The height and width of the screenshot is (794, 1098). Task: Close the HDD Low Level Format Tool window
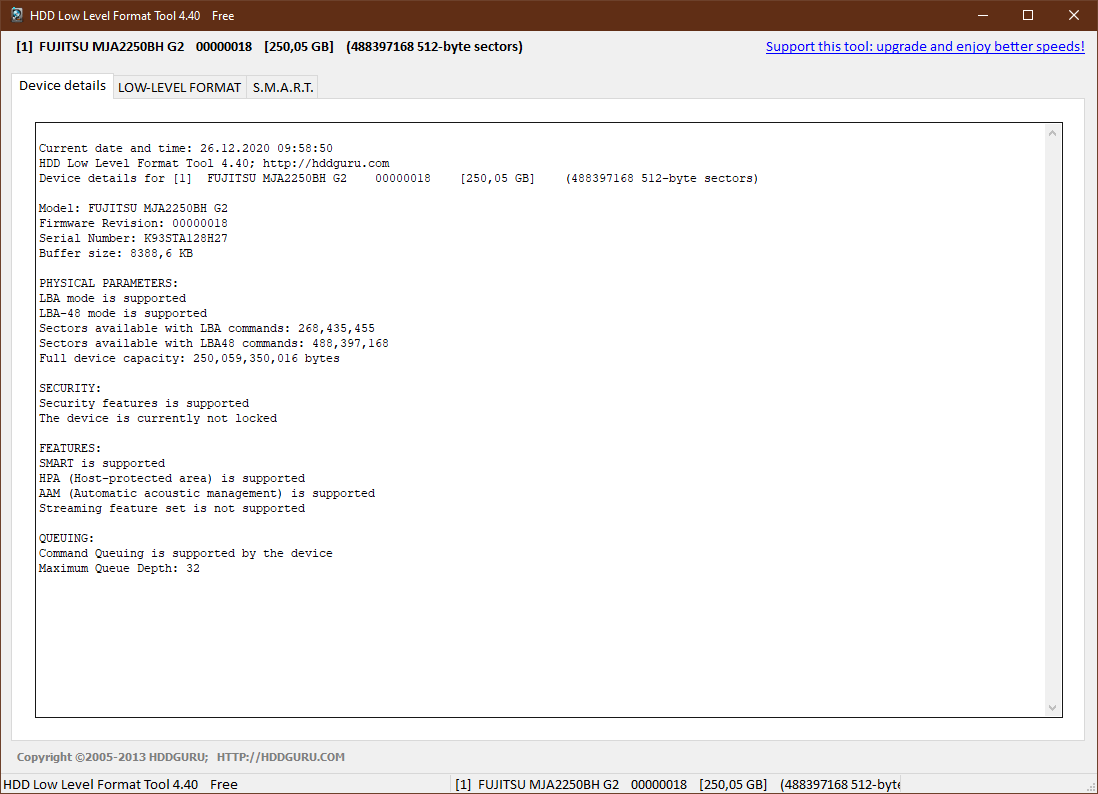pyautogui.click(x=1073, y=15)
